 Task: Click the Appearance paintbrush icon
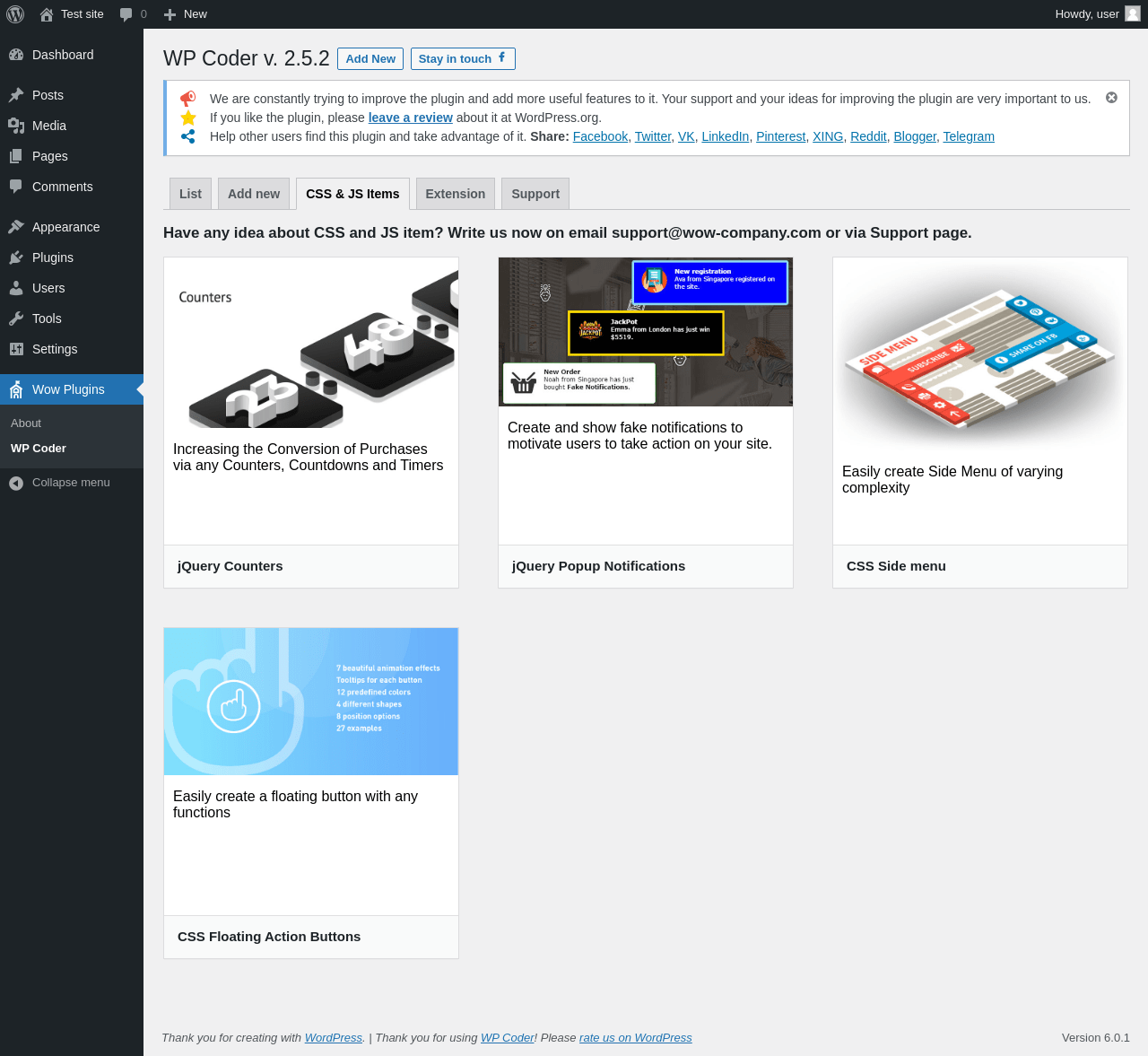pos(16,227)
